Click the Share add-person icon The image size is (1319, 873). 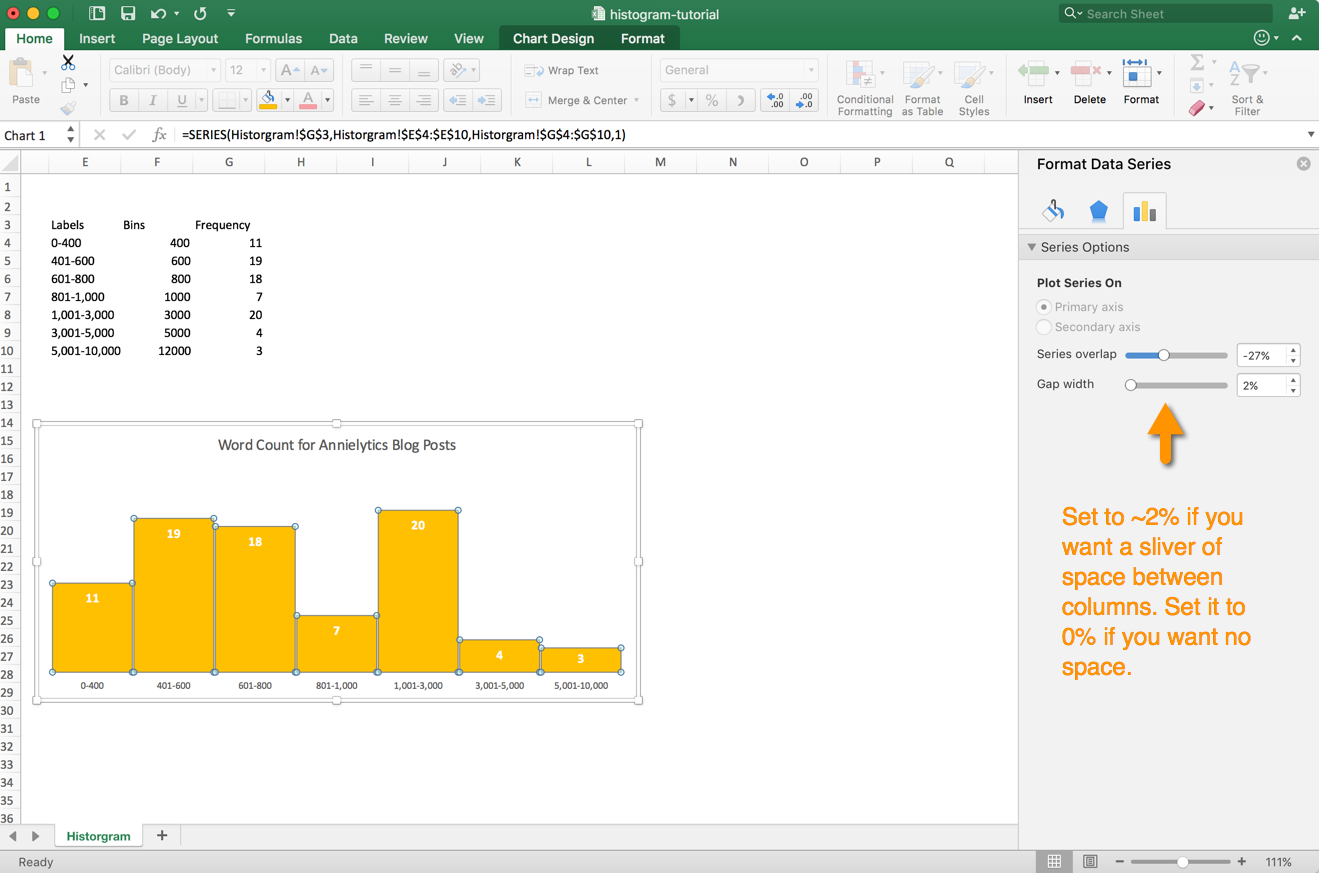pyautogui.click(x=1297, y=14)
